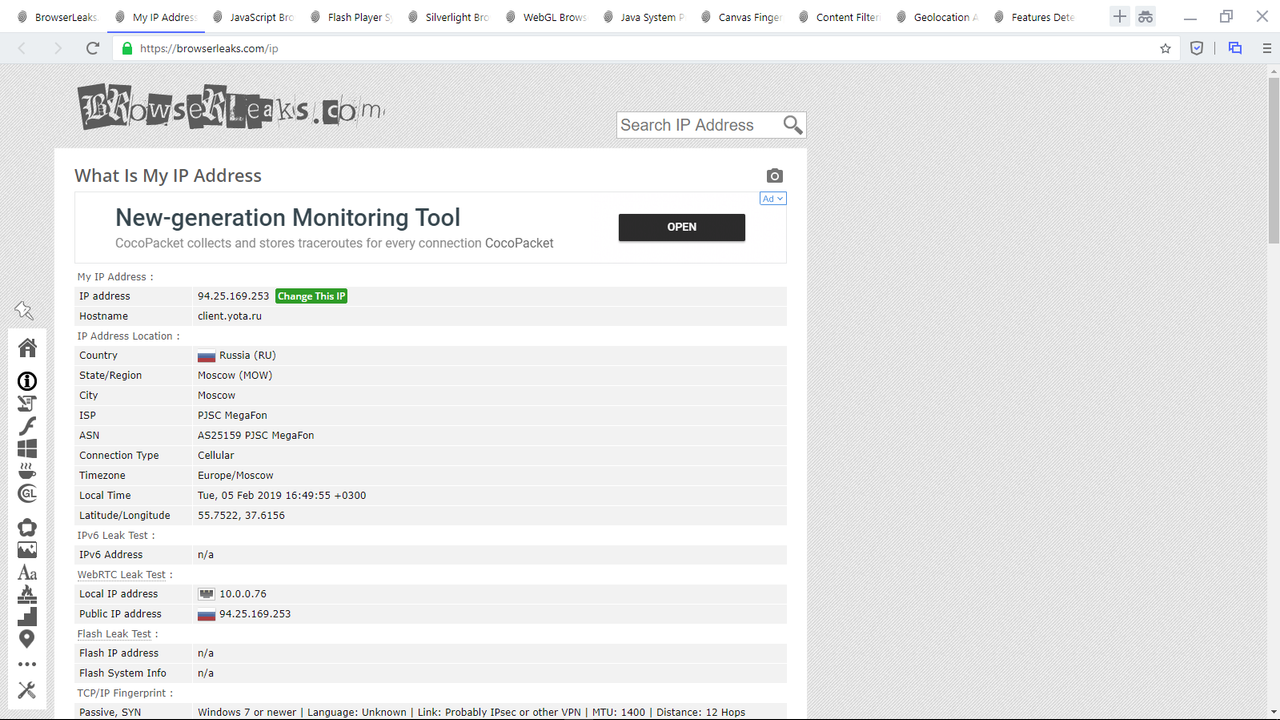Open the picture icon in sidebar

(27, 550)
